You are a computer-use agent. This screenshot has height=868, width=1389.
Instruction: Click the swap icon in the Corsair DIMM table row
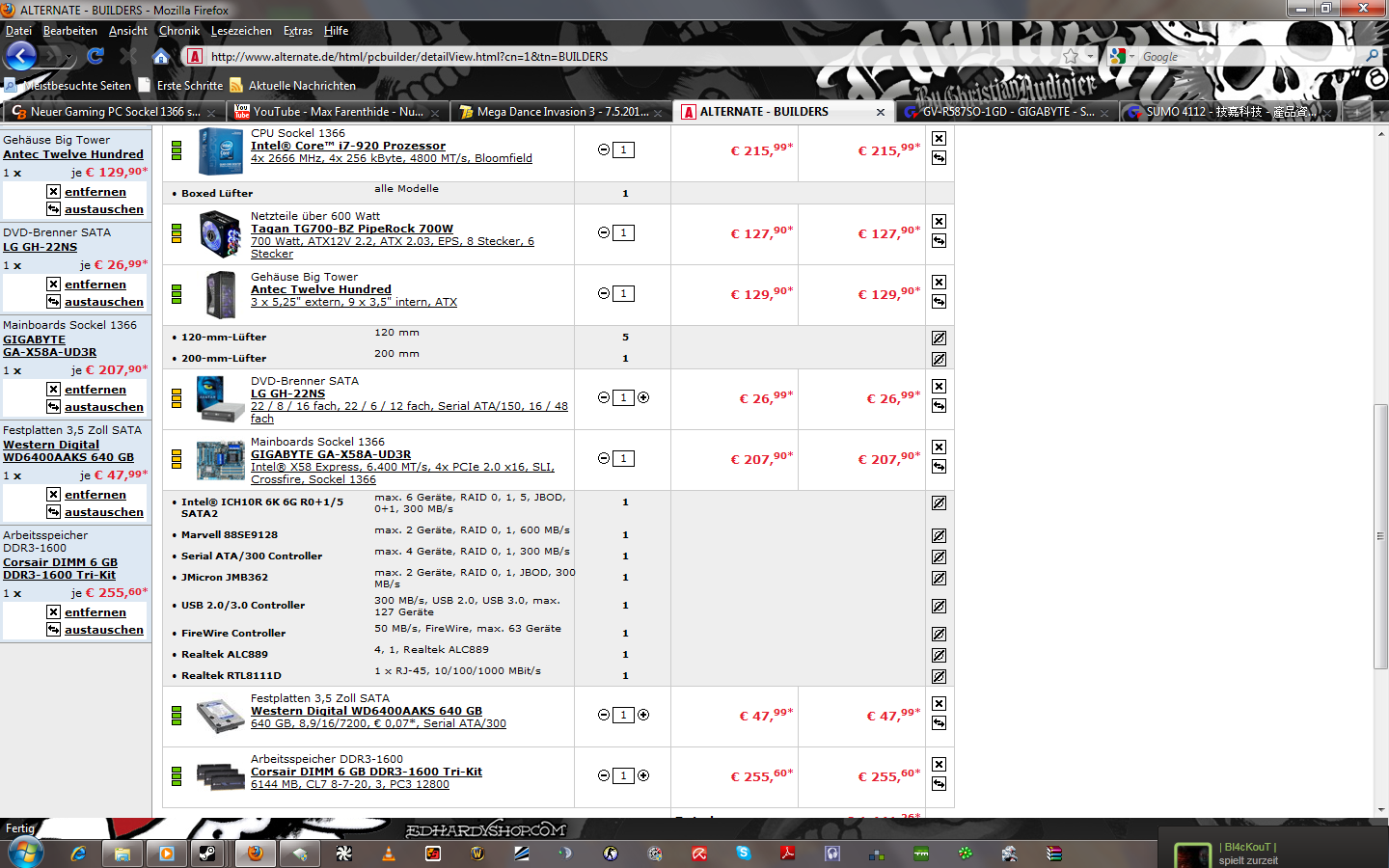939,784
